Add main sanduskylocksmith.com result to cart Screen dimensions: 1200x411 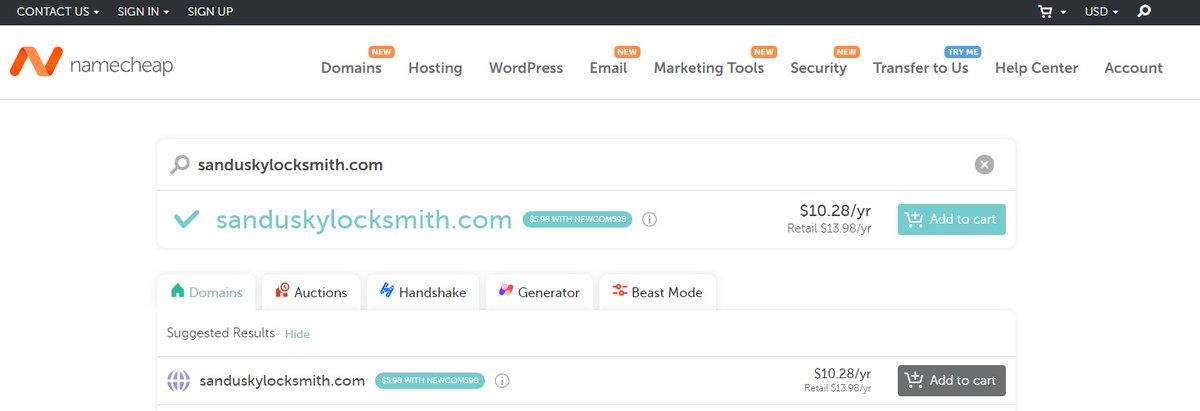(951, 220)
